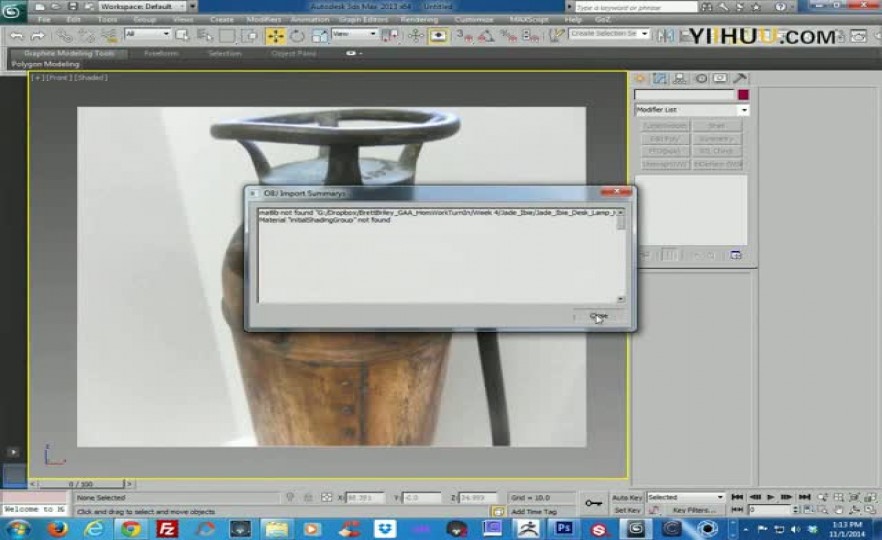
Task: Click the Help question mark icon
Action: [x=780, y=7]
